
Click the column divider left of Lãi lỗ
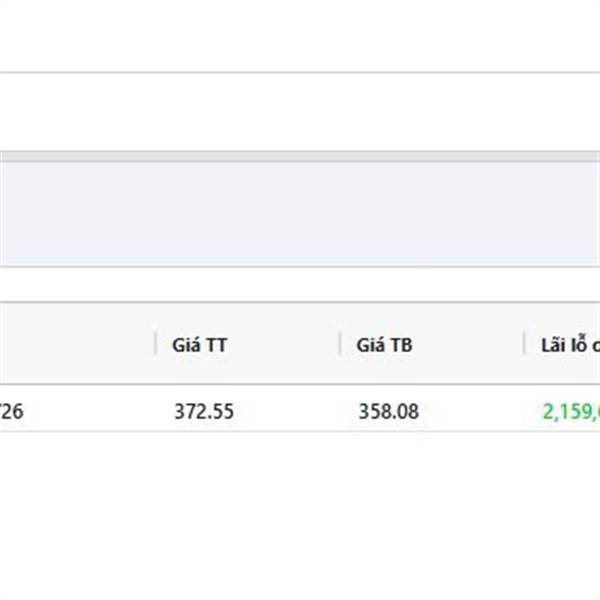pyautogui.click(x=524, y=343)
